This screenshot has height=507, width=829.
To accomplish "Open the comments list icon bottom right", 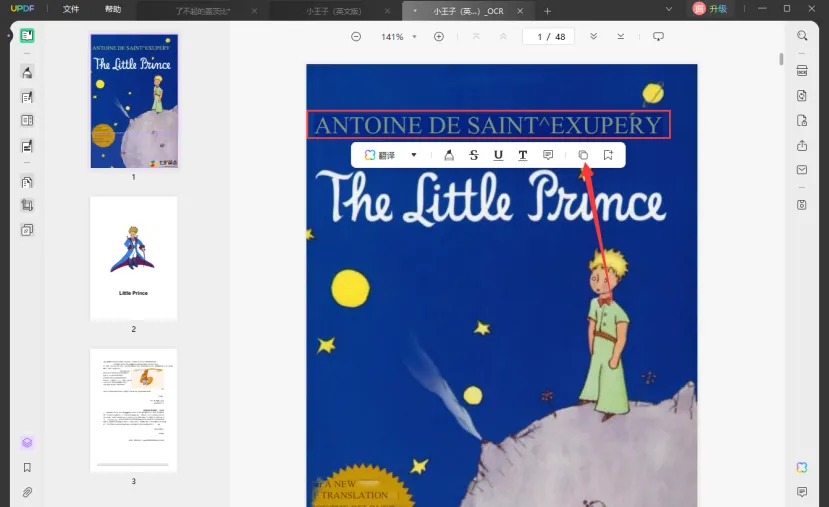I will pyautogui.click(x=802, y=492).
